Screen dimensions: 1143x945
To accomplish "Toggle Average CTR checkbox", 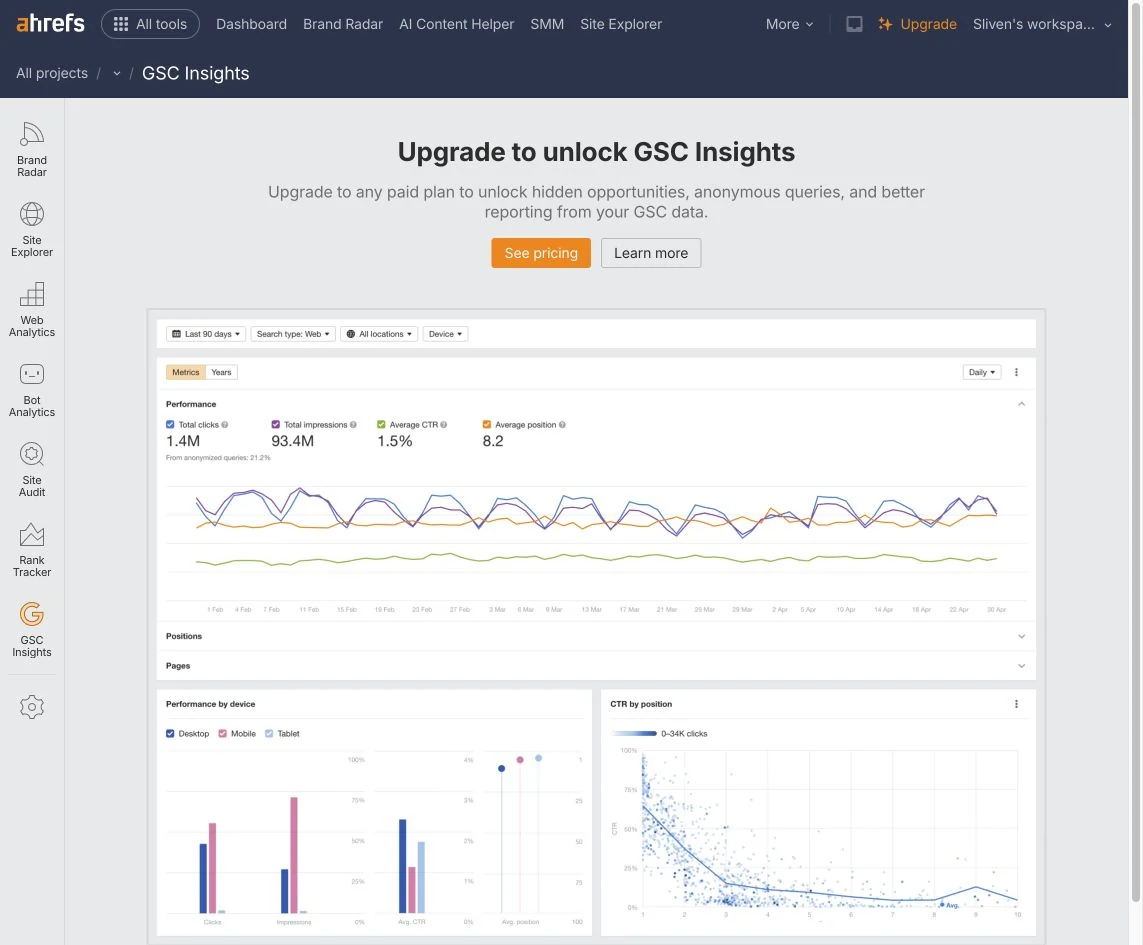I will coord(381,424).
